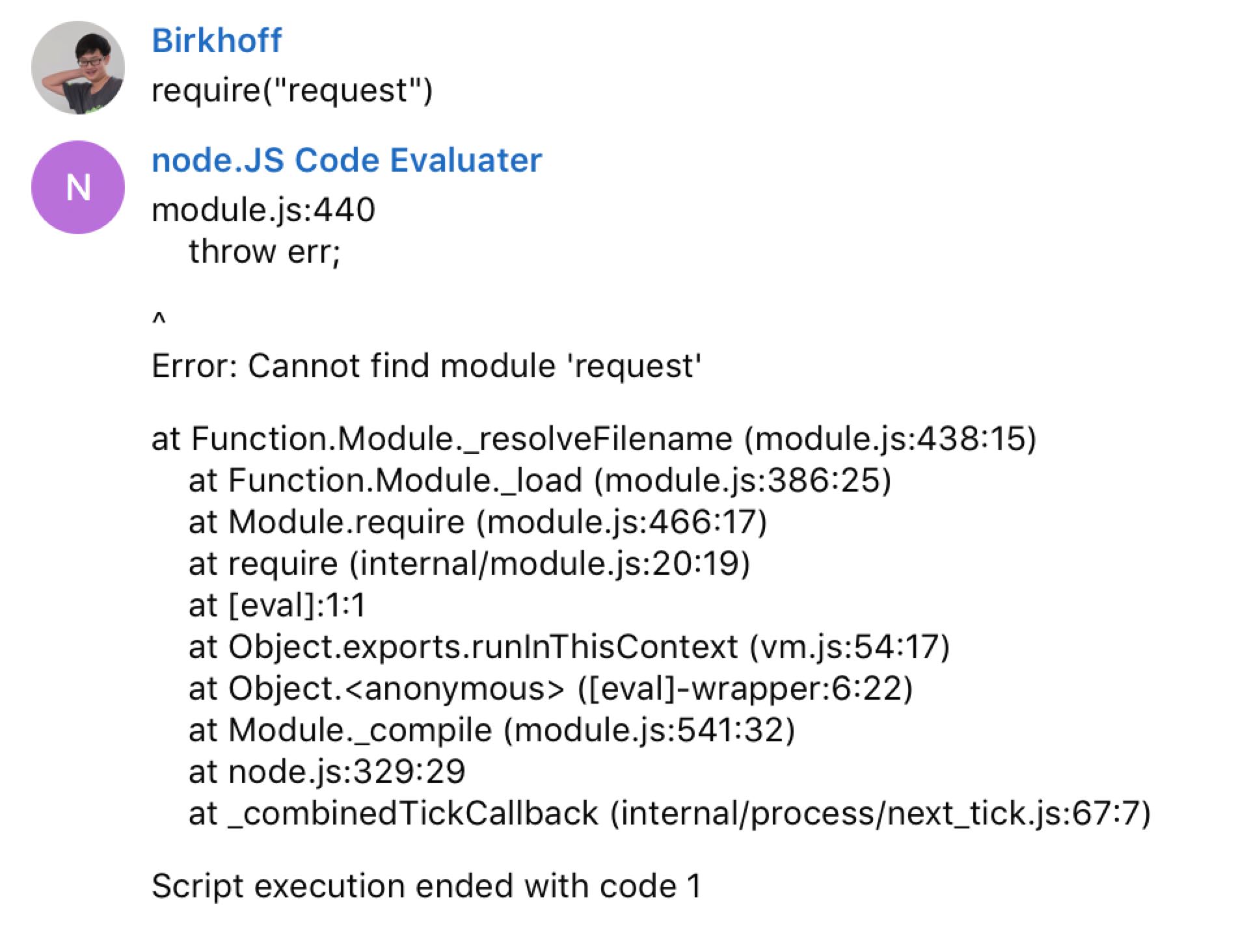Viewport: 1249px width, 952px height.
Task: Open the node.JS Code Evaluater sender name
Action: (346, 161)
